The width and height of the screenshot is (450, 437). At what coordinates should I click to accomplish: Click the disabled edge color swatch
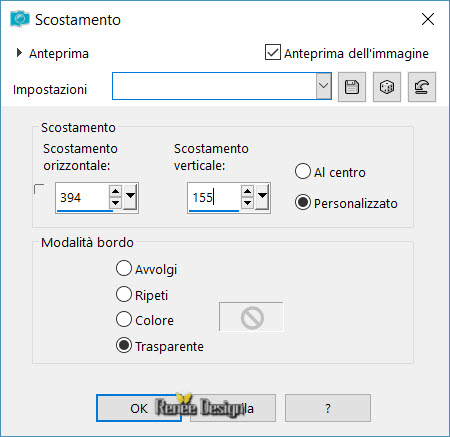[x=251, y=317]
